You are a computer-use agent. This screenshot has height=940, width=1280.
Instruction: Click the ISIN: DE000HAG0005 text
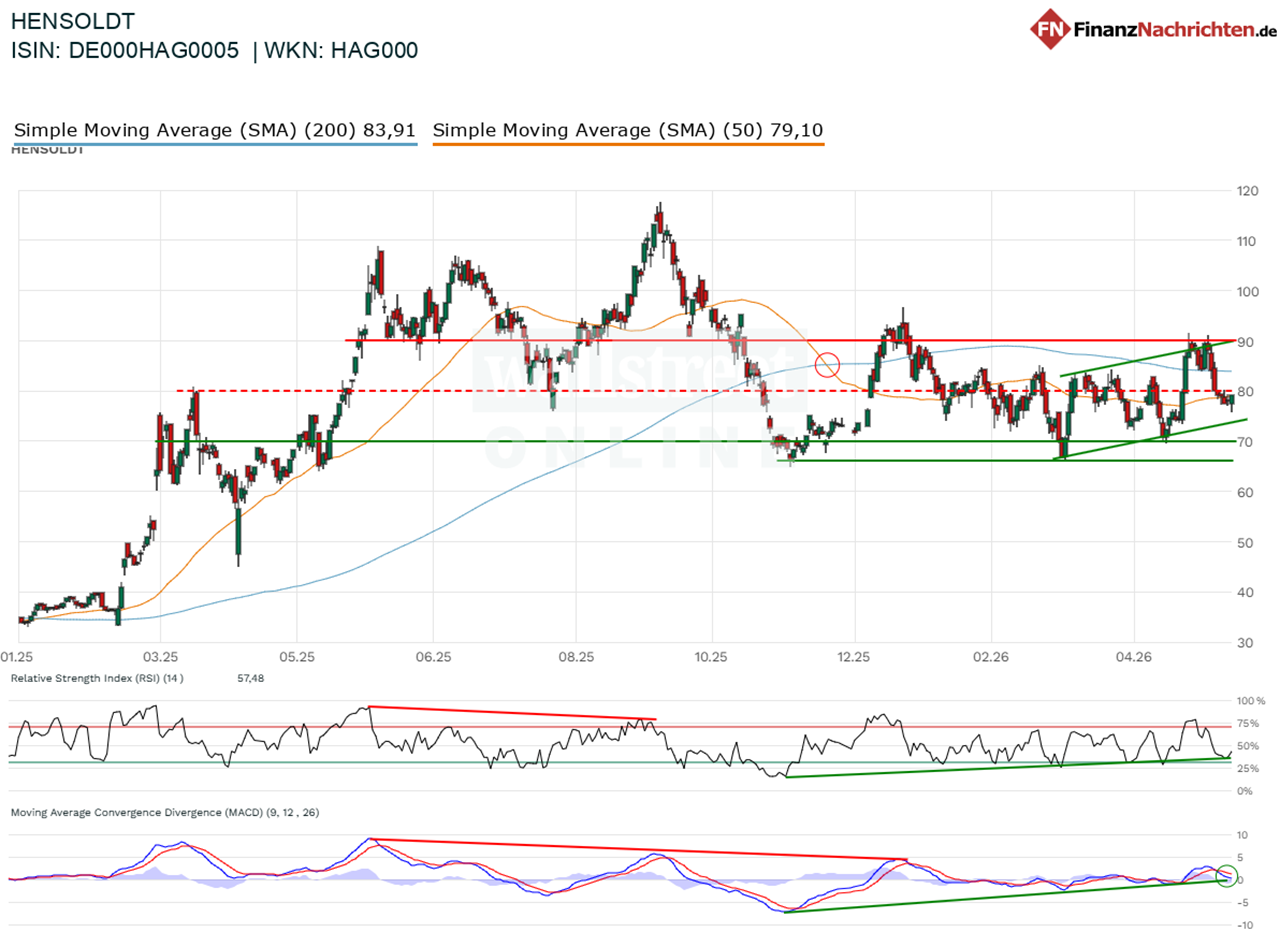125,51
